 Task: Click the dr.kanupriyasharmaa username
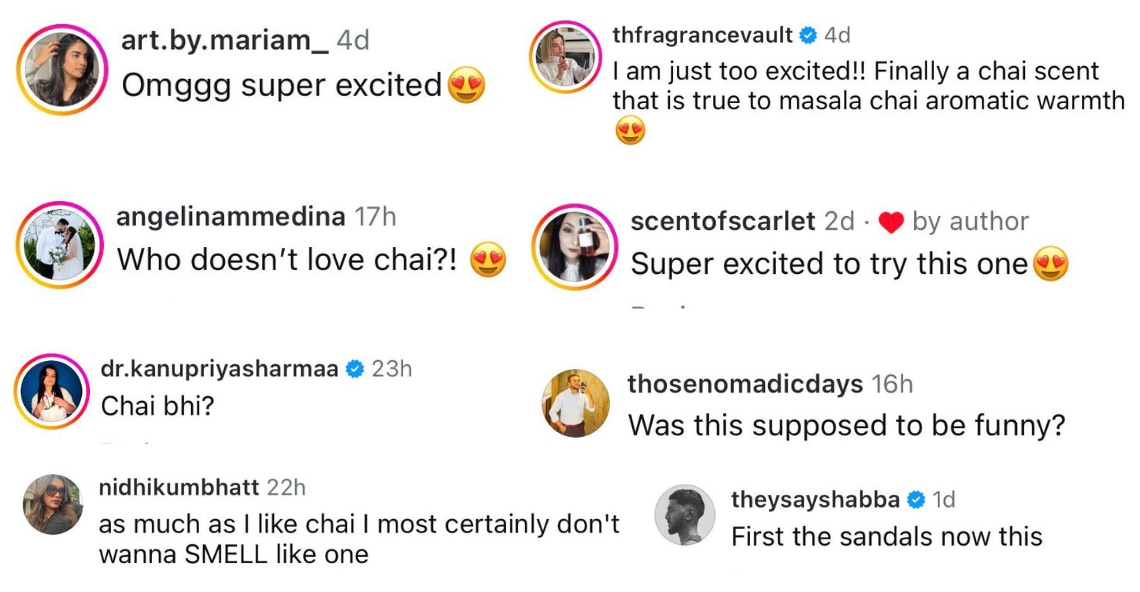(219, 368)
